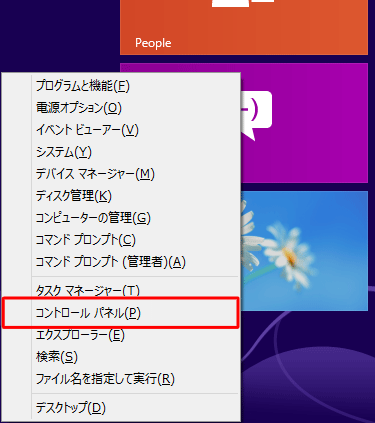Open the Desktop daisy tile
This screenshot has width=375, height=423.
coord(304,251)
